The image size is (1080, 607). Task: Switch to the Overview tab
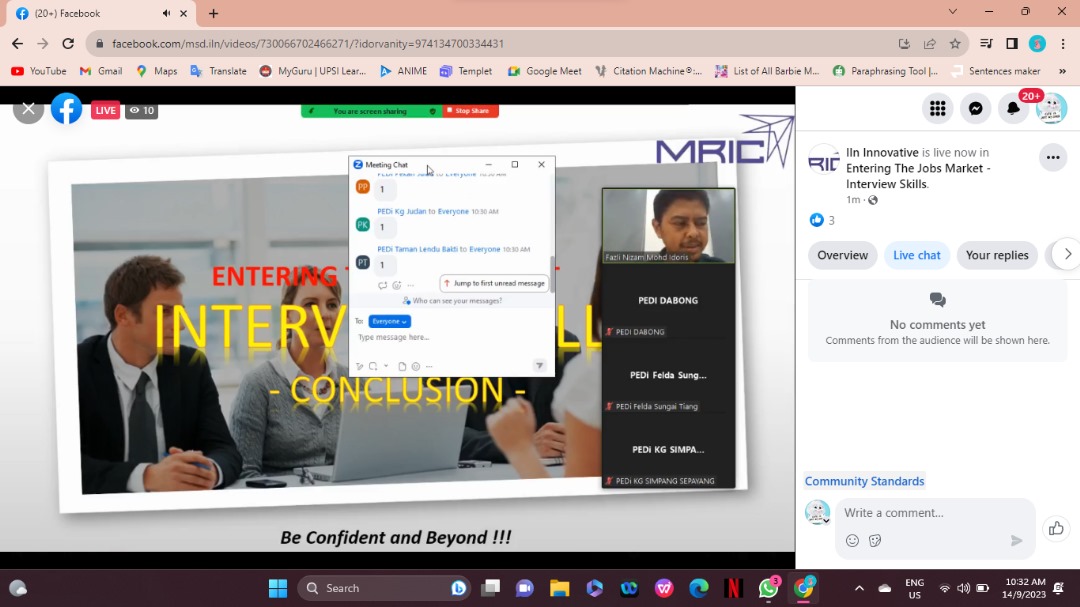[842, 255]
